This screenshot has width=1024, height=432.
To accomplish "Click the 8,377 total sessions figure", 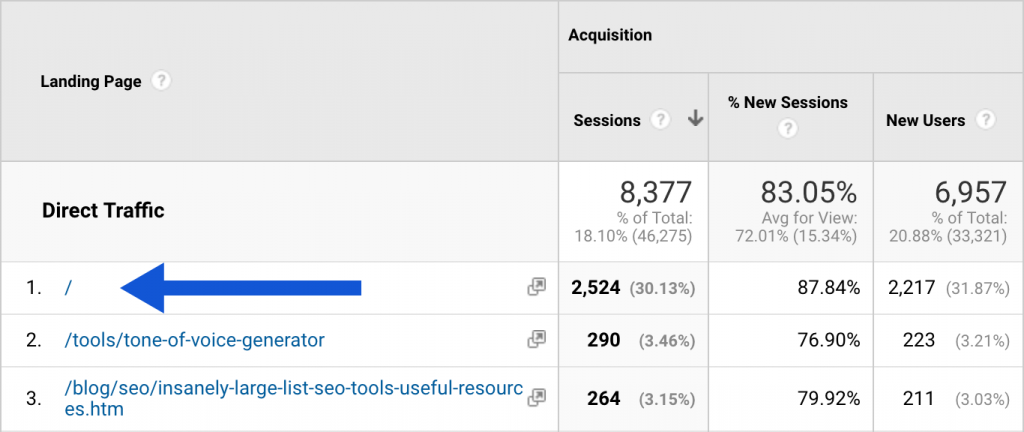I will [x=656, y=192].
